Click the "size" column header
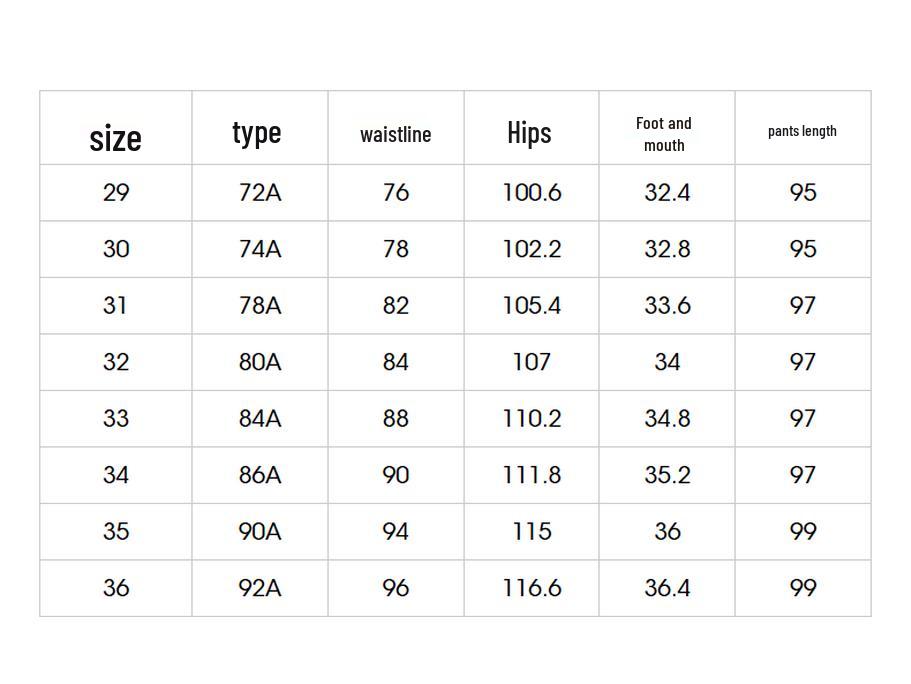Screen dimensions: 911x684 point(116,137)
